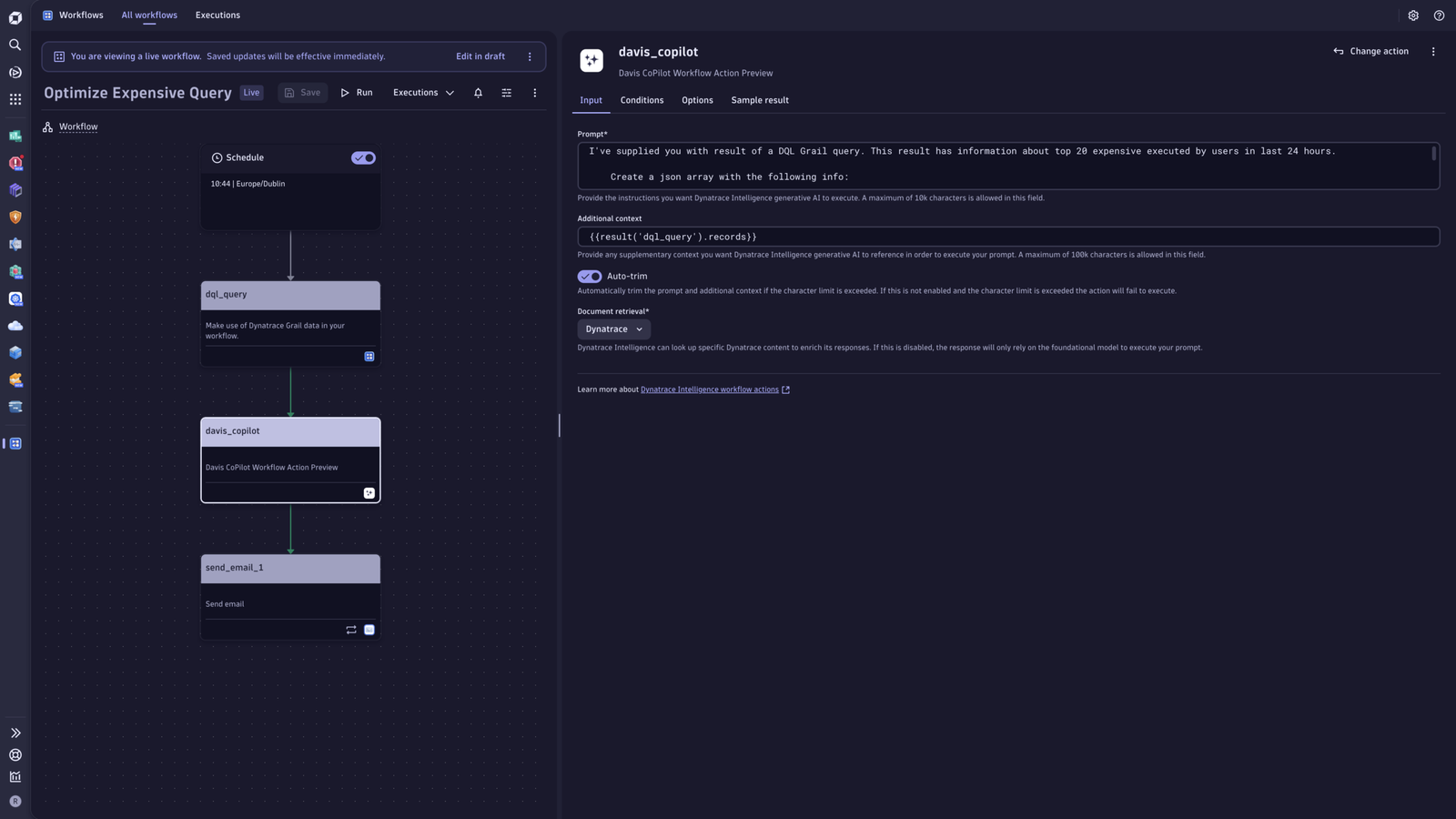Screen dimensions: 1456x819
Task: Run the workflow
Action: click(357, 93)
